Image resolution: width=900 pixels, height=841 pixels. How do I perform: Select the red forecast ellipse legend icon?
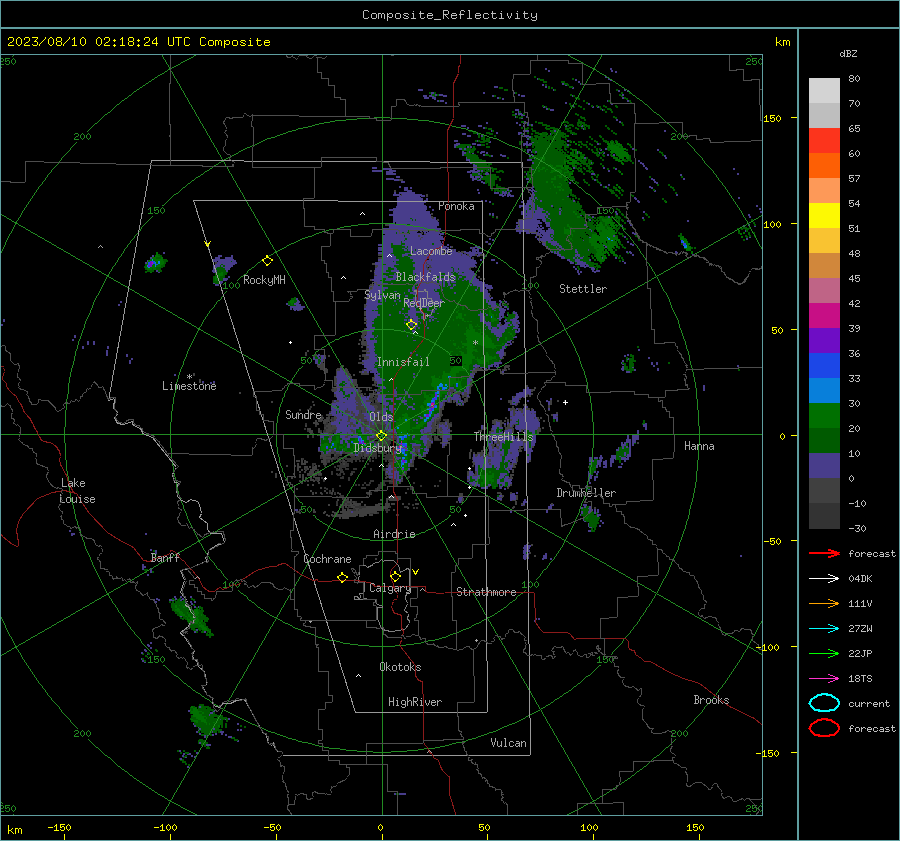coord(824,728)
